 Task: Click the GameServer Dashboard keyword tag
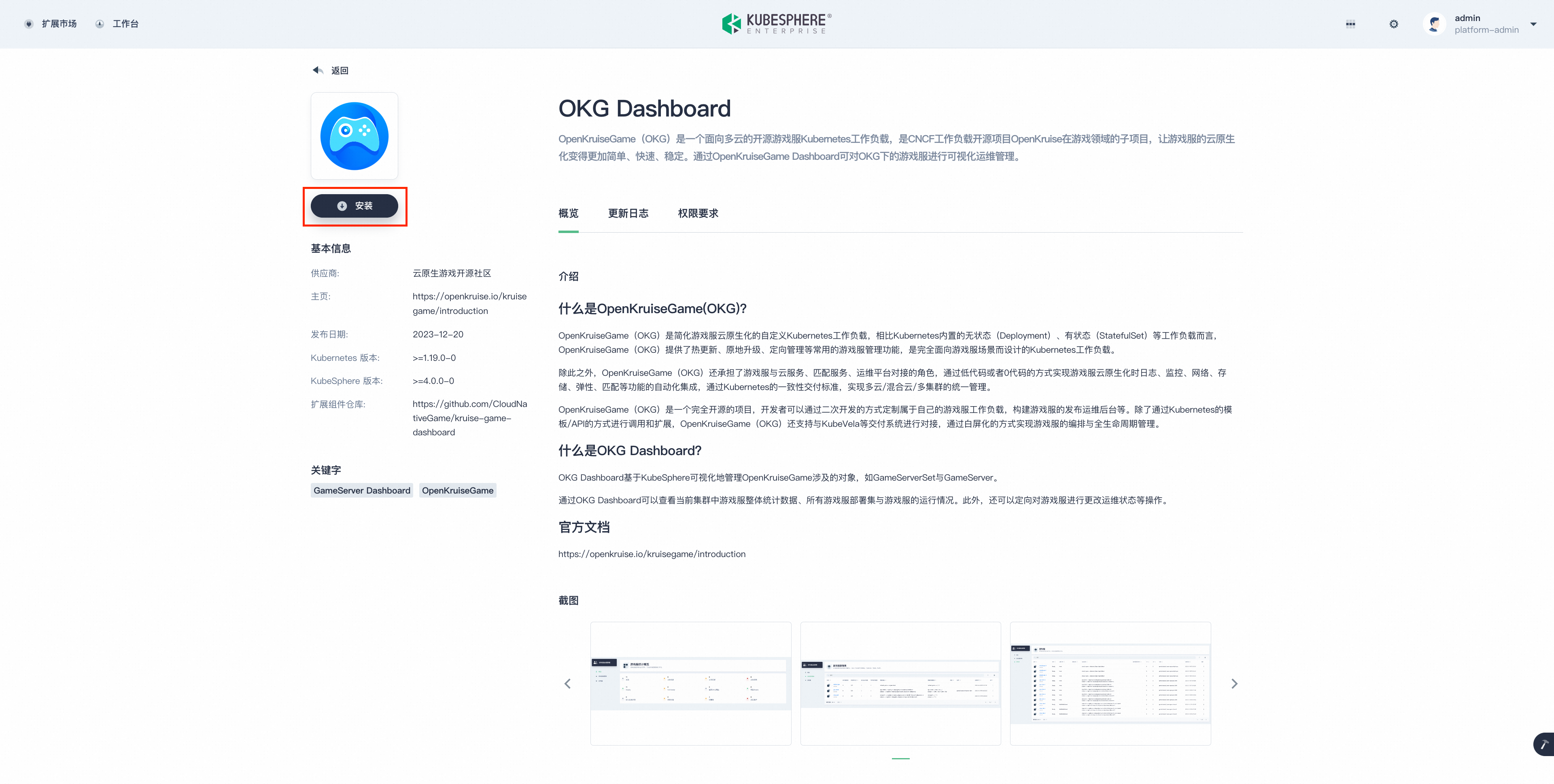[x=362, y=490]
